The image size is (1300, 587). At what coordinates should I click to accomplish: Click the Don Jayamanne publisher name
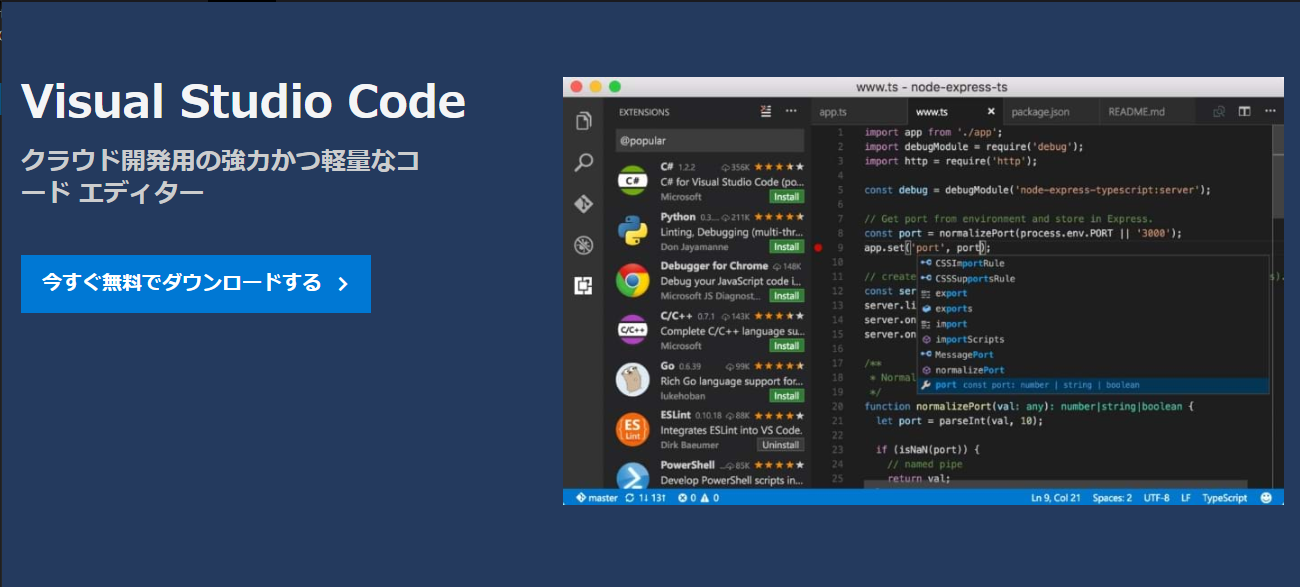[695, 247]
